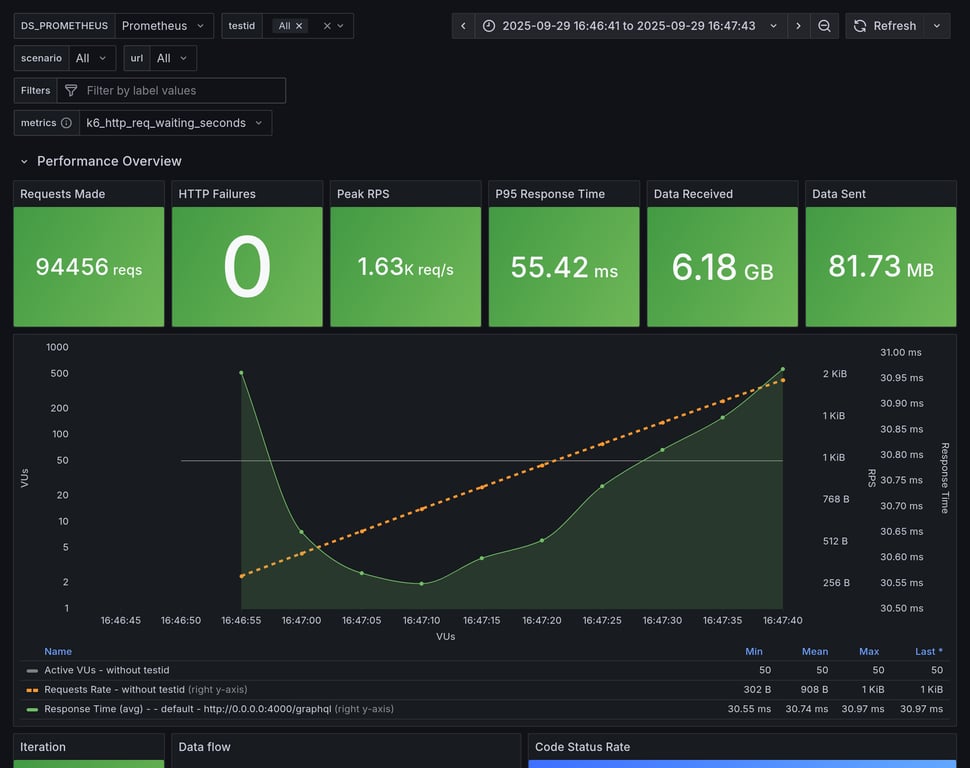Collapse the Performance Overview row
The image size is (970, 768).
click(25, 161)
